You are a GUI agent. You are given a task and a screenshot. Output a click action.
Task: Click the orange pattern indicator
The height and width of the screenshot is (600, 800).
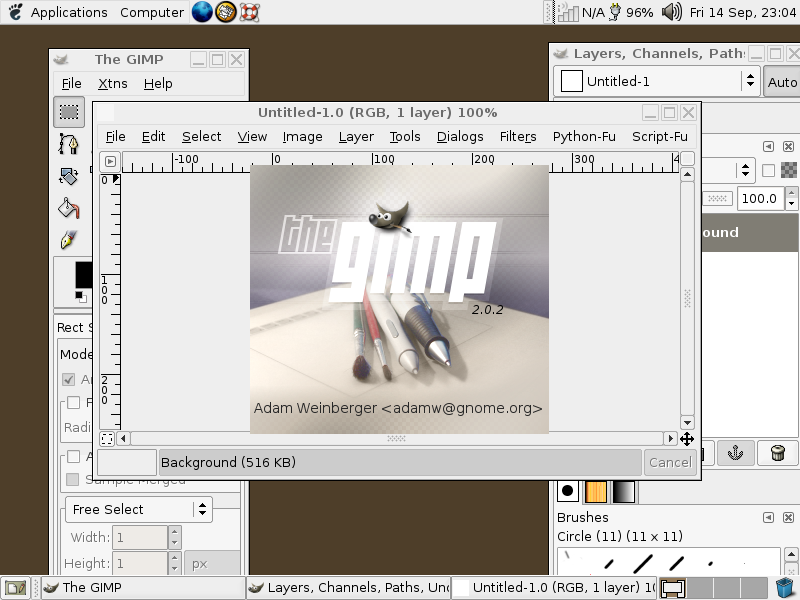click(x=595, y=491)
